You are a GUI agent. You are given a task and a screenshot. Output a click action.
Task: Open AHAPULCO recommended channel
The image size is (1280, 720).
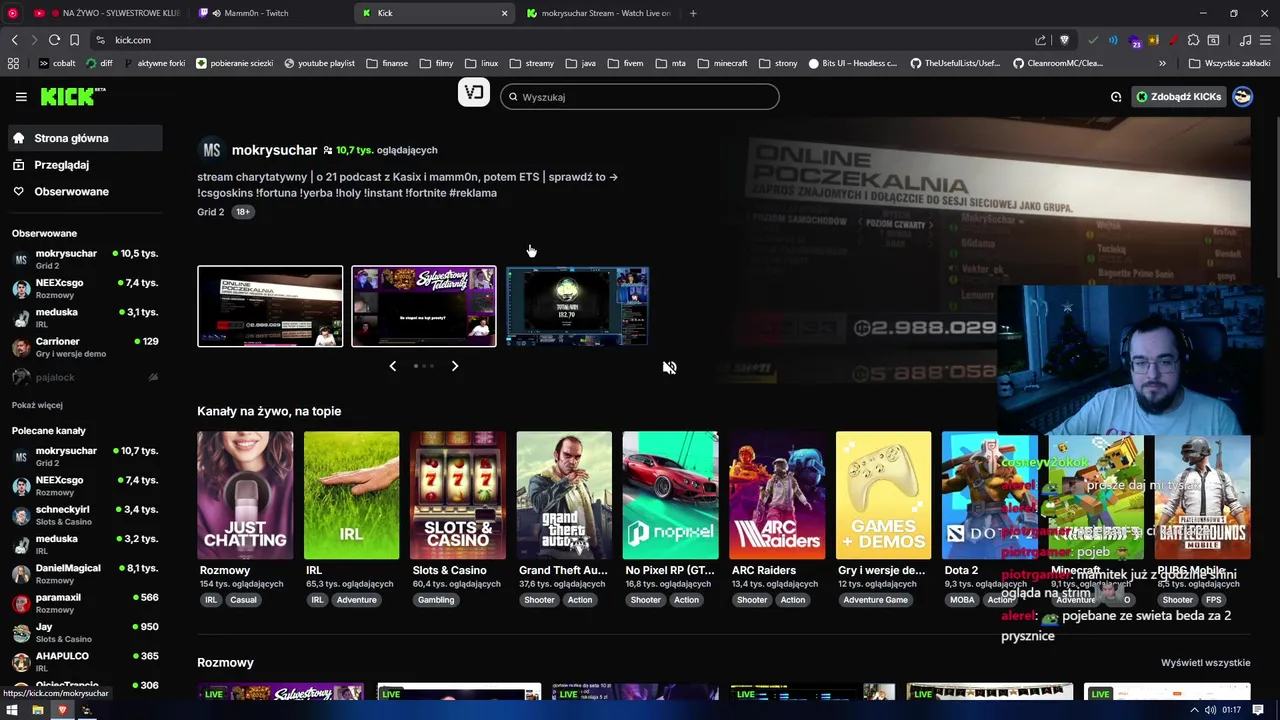pos(85,662)
